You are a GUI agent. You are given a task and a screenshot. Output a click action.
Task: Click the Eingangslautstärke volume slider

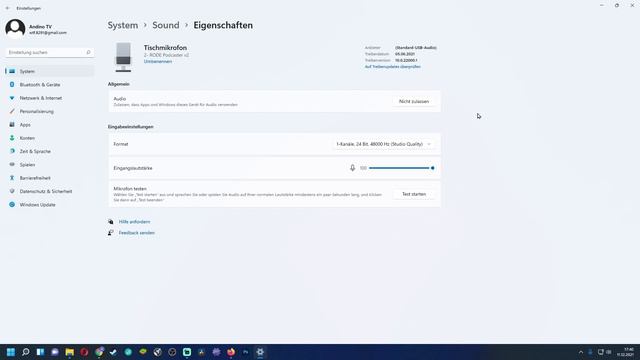[x=401, y=168]
